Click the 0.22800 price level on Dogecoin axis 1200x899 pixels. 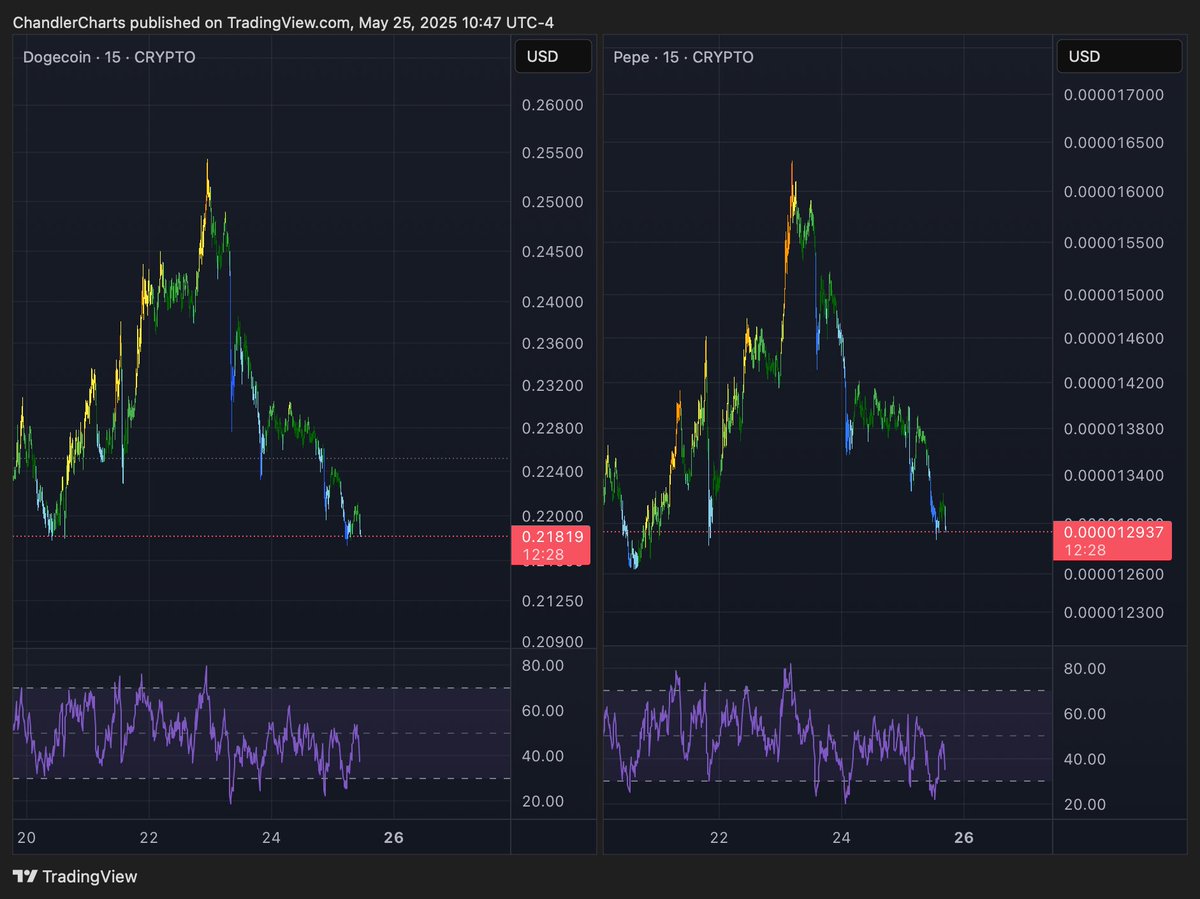click(552, 429)
